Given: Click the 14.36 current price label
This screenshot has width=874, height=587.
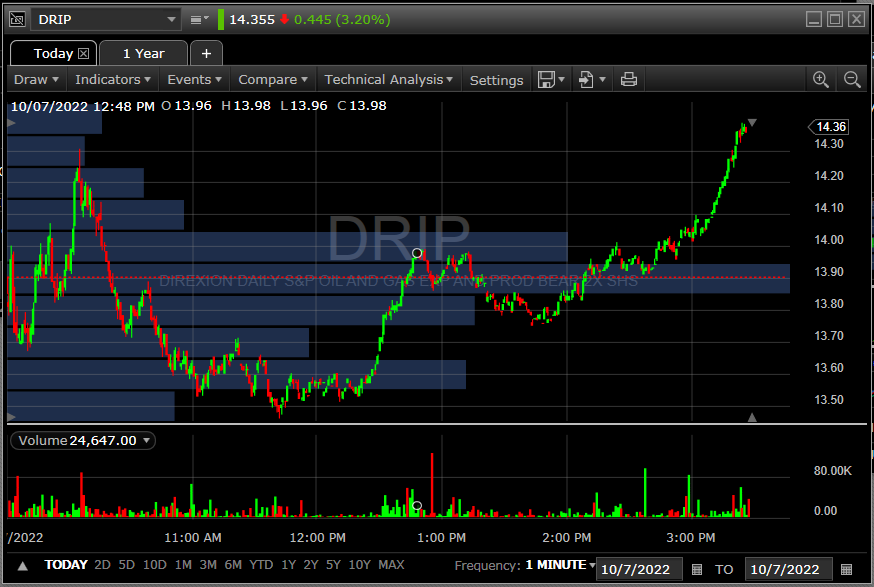Looking at the screenshot, I should click(828, 127).
